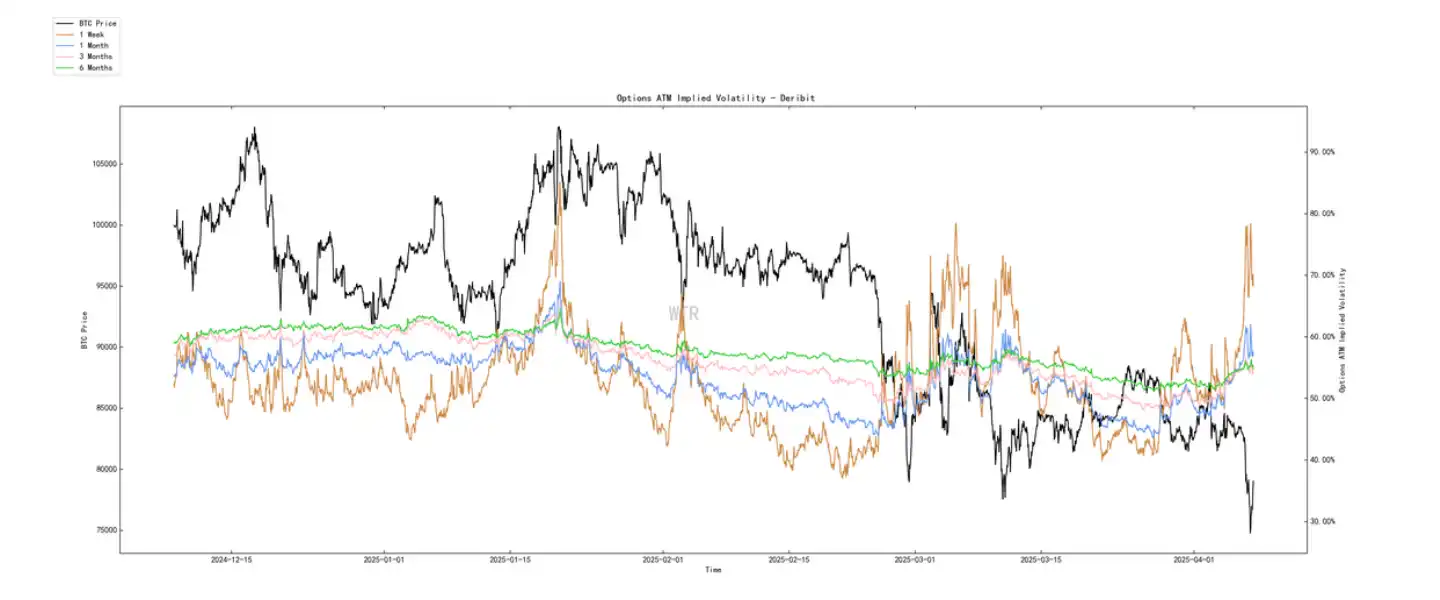Select the 2025-03-01 date tick
The width and height of the screenshot is (1440, 600).
click(x=914, y=561)
